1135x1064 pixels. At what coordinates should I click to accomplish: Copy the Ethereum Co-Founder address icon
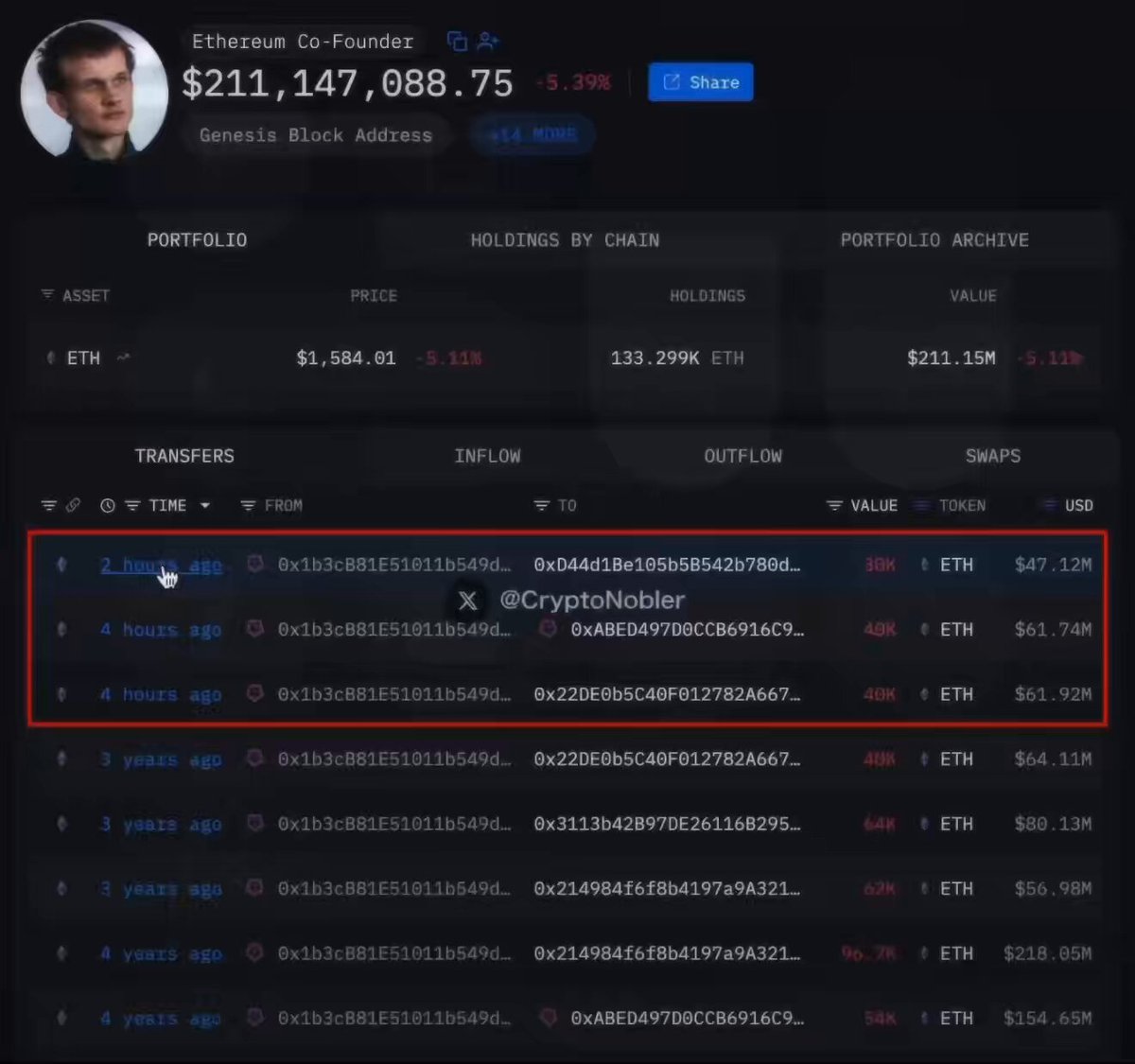pos(457,41)
